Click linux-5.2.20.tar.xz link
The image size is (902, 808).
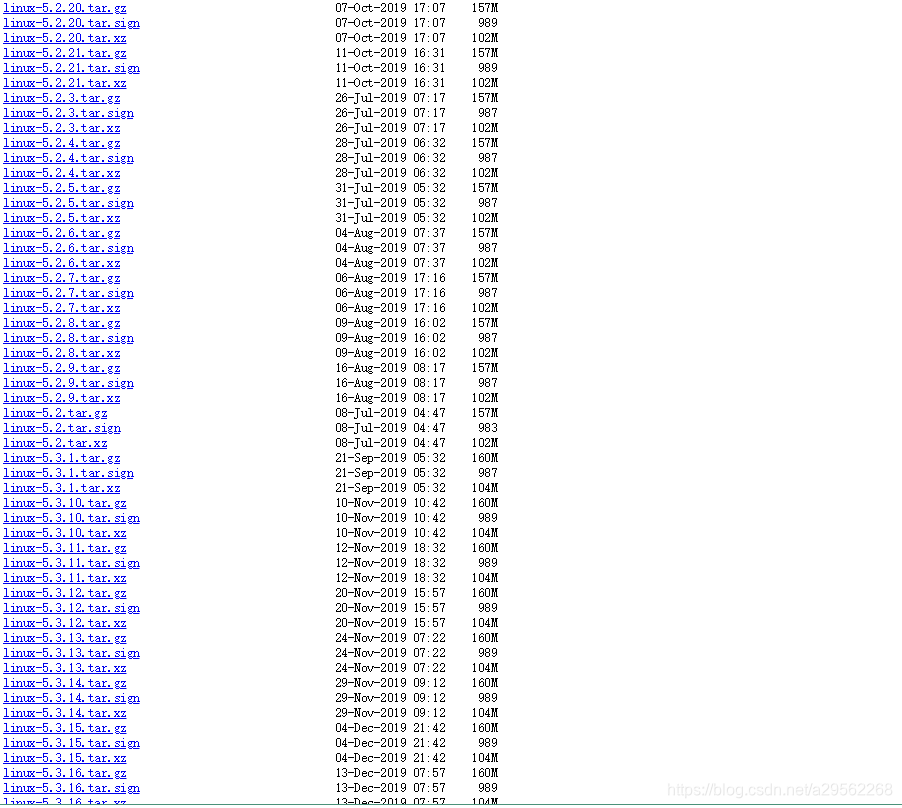(64, 38)
